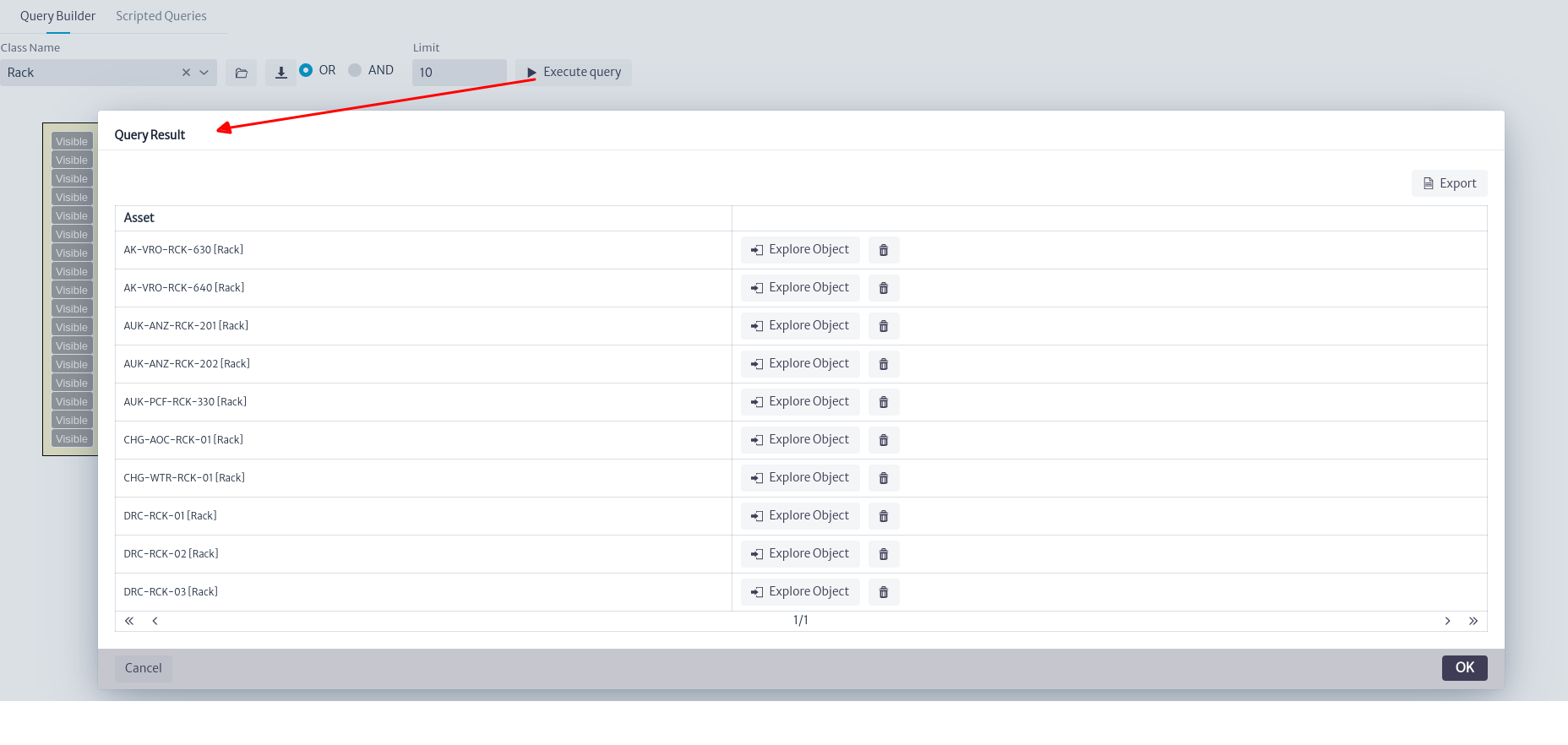This screenshot has height=745, width=1568.
Task: Select the AND radio option
Action: click(355, 70)
